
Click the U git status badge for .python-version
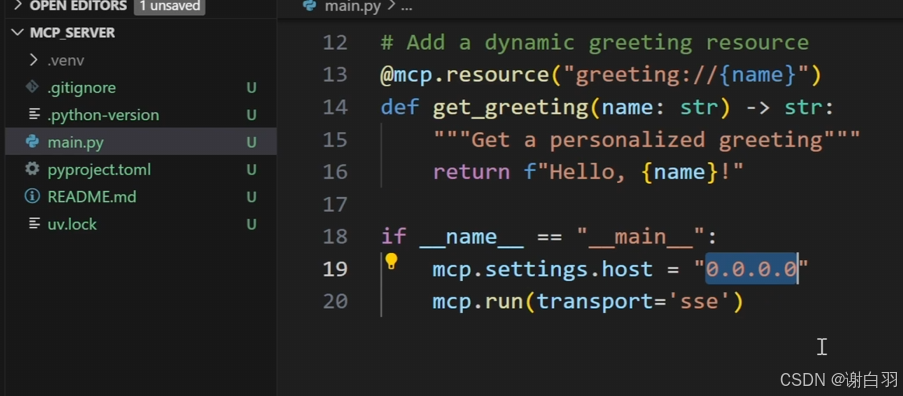pyautogui.click(x=251, y=115)
